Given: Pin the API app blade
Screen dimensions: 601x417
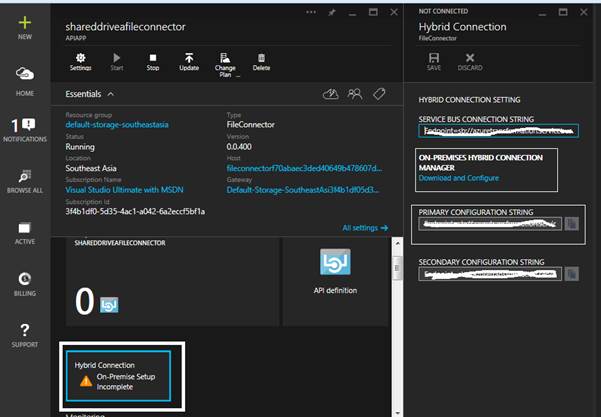Looking at the screenshot, I should [332, 12].
